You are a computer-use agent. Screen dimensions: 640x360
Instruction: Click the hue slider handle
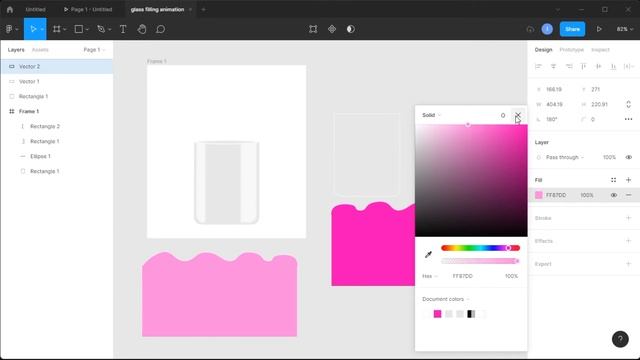click(508, 248)
